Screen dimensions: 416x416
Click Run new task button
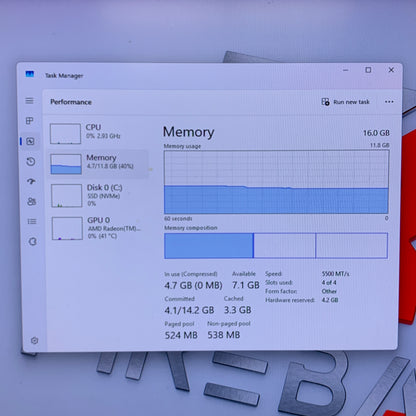(345, 102)
